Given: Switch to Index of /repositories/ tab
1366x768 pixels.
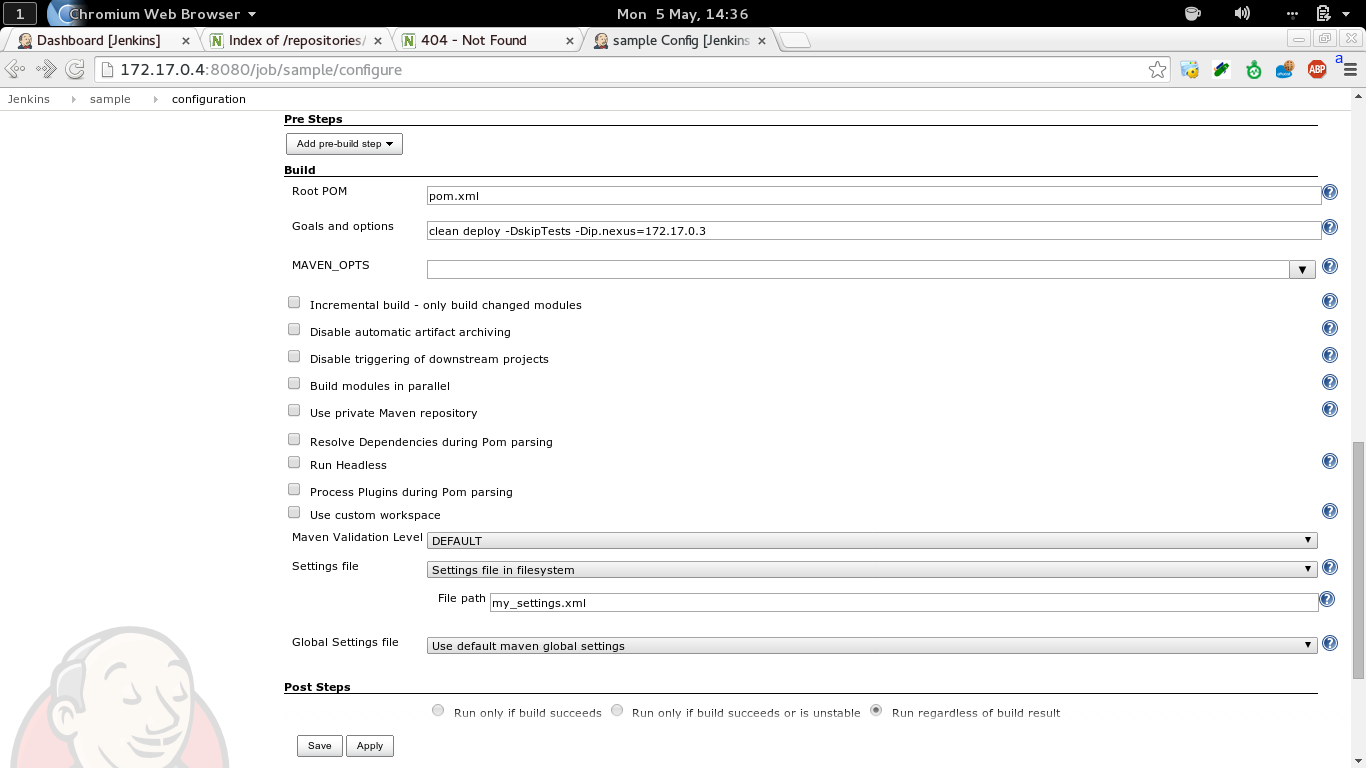Looking at the screenshot, I should pyautogui.click(x=295, y=41).
